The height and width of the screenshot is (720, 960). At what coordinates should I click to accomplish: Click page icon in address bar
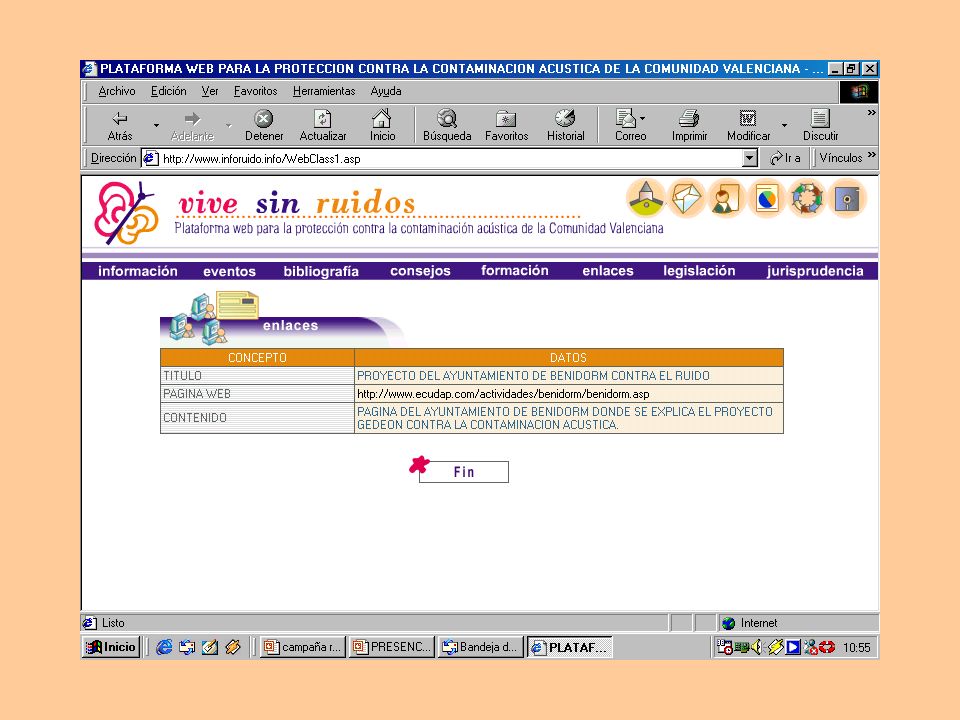(x=151, y=159)
